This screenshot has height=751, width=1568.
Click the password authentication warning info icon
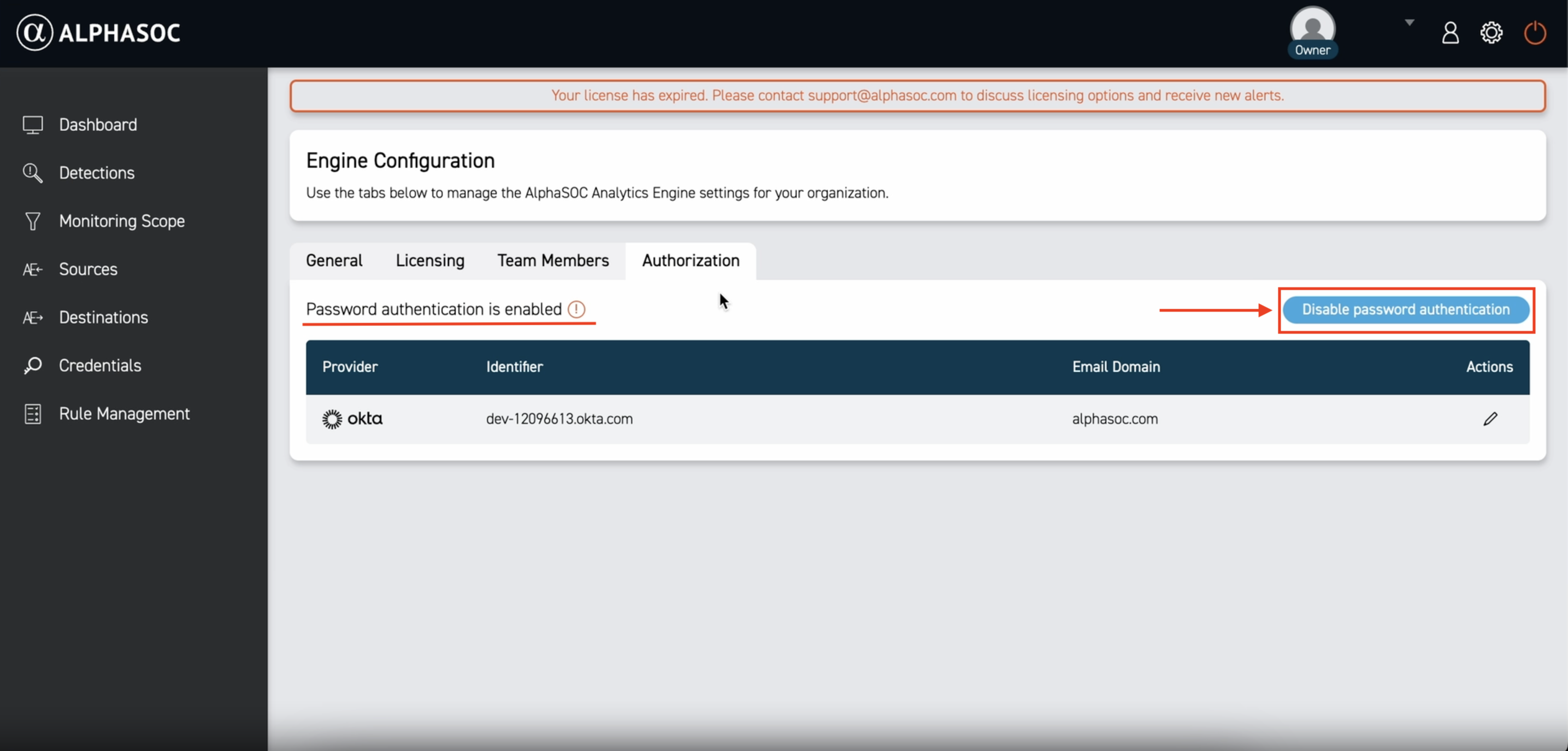coord(576,309)
